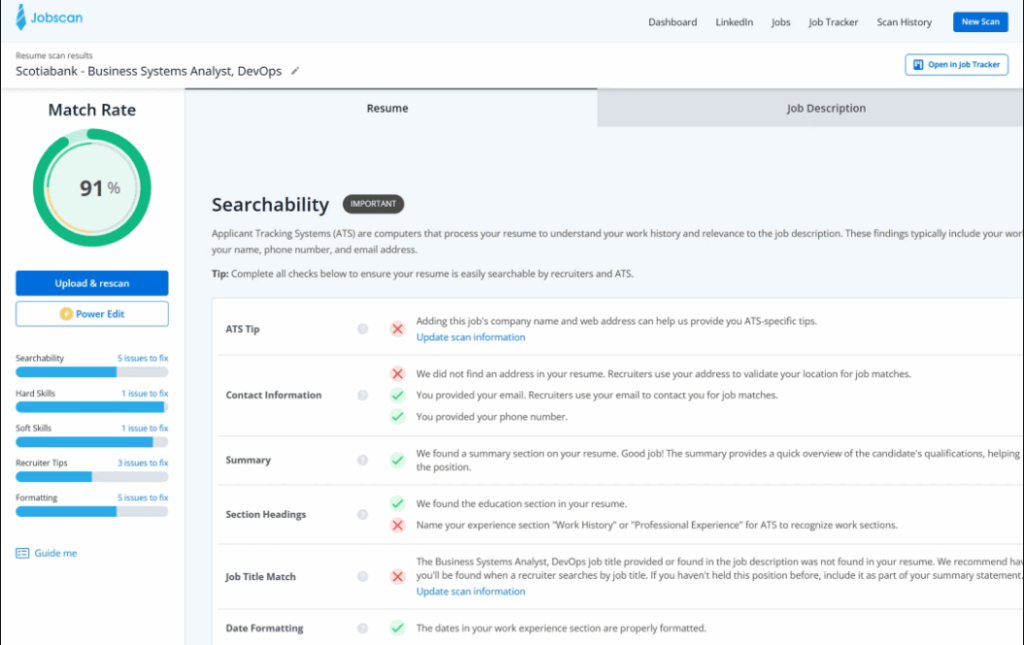Click the 91% Match Rate progress ring
Viewport: 1024px width, 645px height.
[x=91, y=186]
